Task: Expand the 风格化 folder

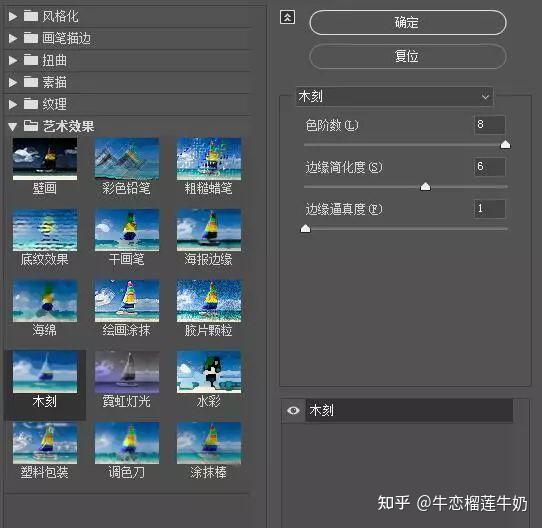Action: coord(13,16)
